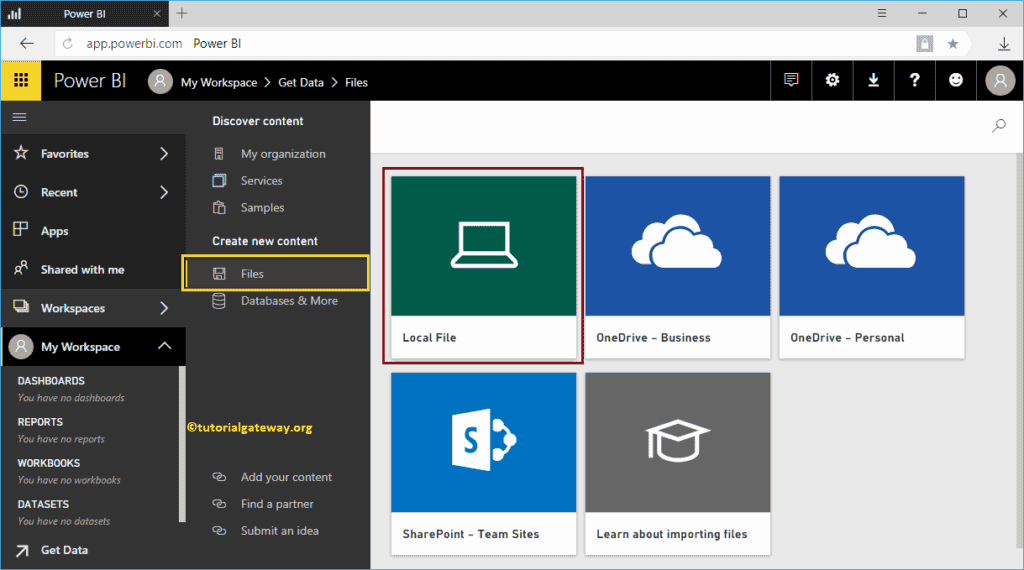The image size is (1024, 570).
Task: Click the REPORTS heading
Action: click(x=40, y=422)
